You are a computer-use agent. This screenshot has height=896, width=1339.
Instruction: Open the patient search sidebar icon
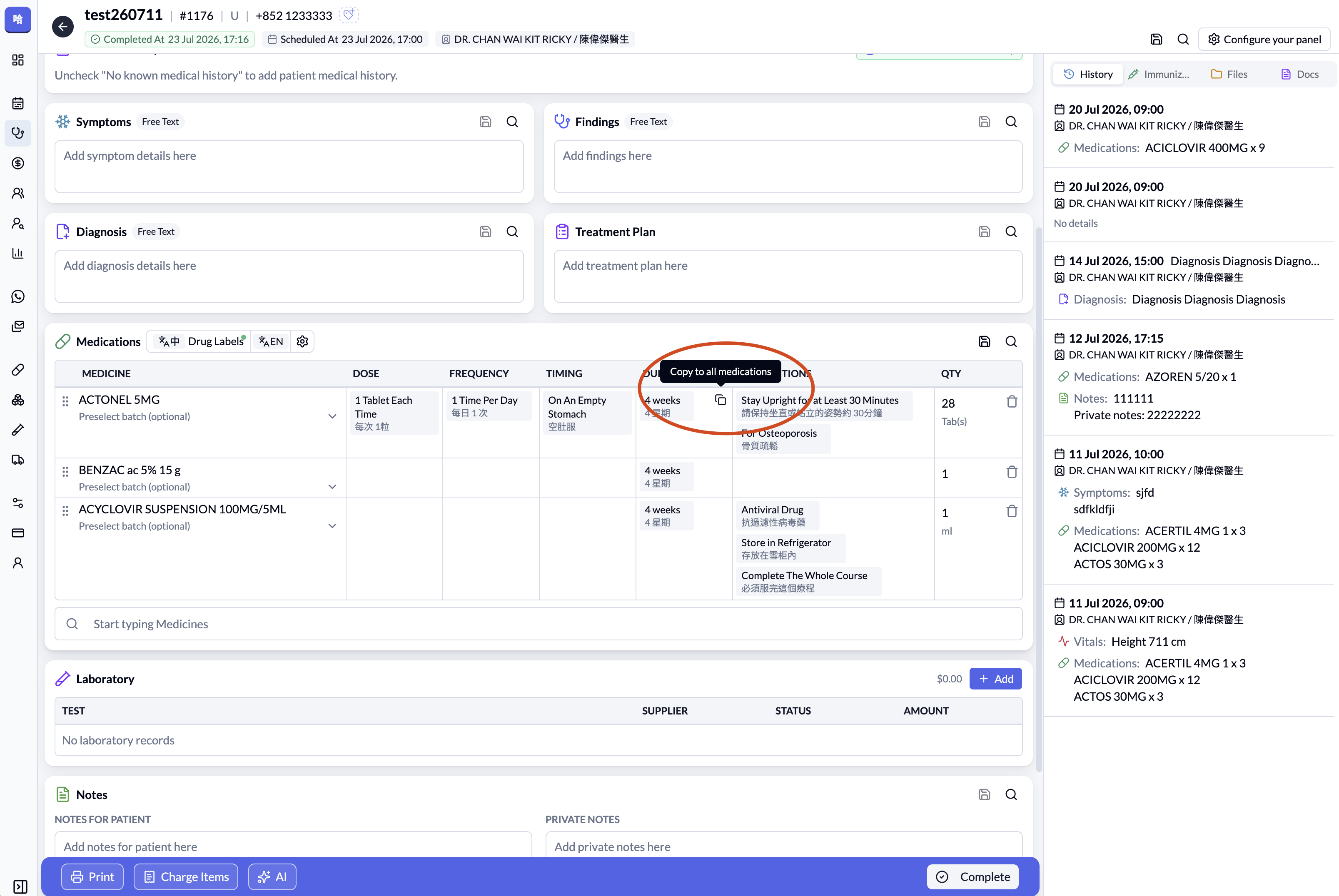[18, 224]
